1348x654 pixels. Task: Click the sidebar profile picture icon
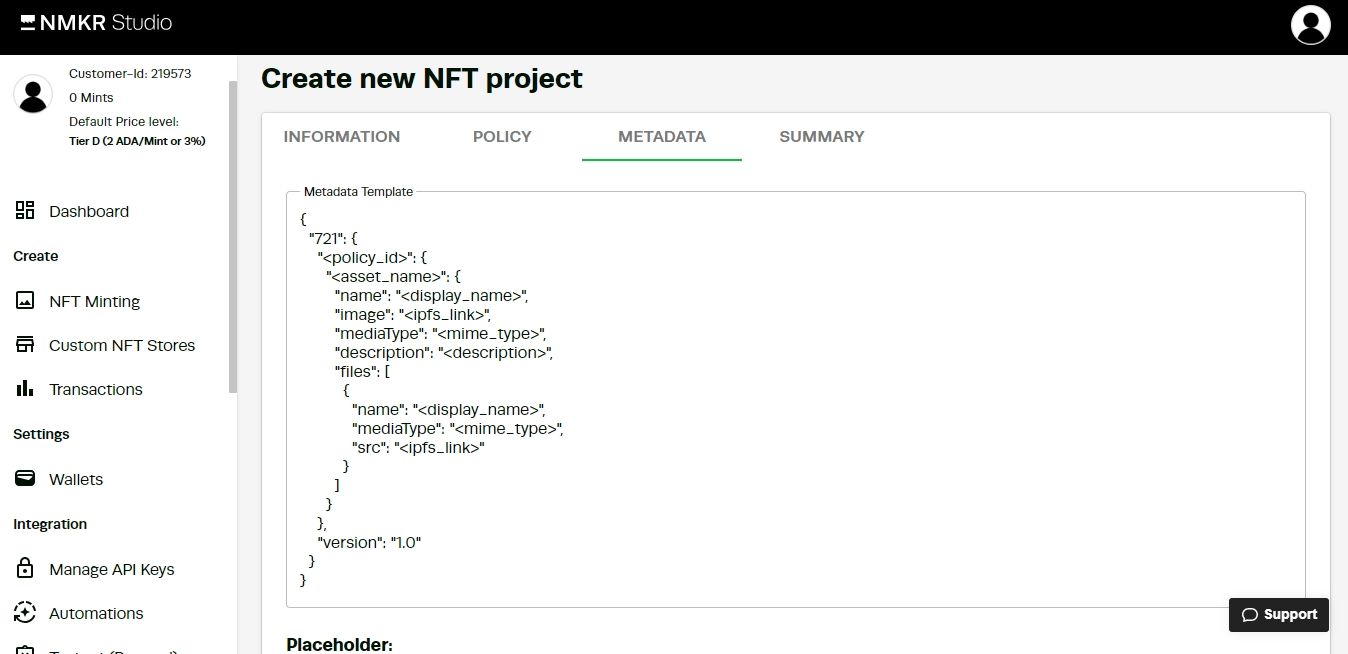coord(33,93)
